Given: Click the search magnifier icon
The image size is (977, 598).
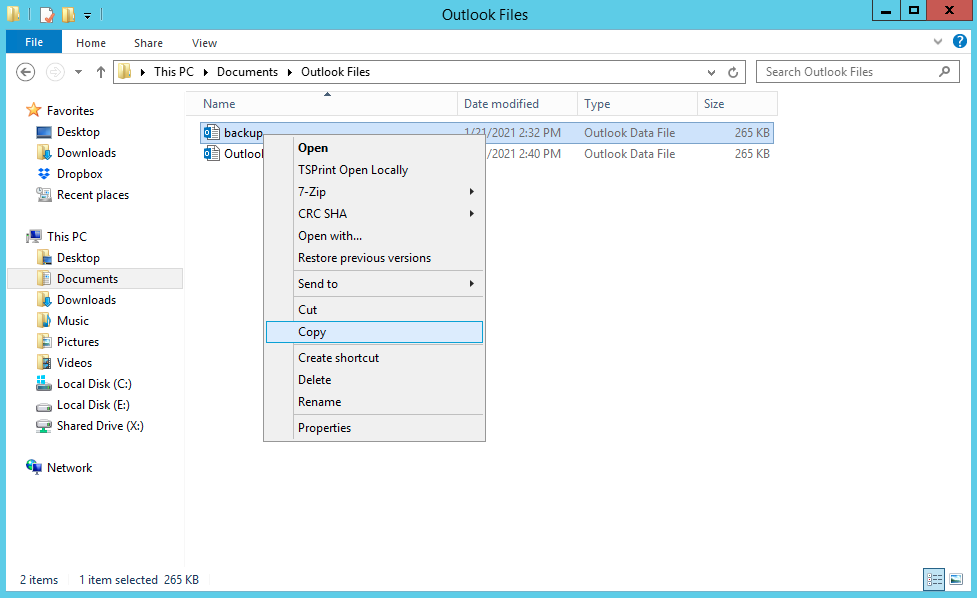Looking at the screenshot, I should click(945, 72).
